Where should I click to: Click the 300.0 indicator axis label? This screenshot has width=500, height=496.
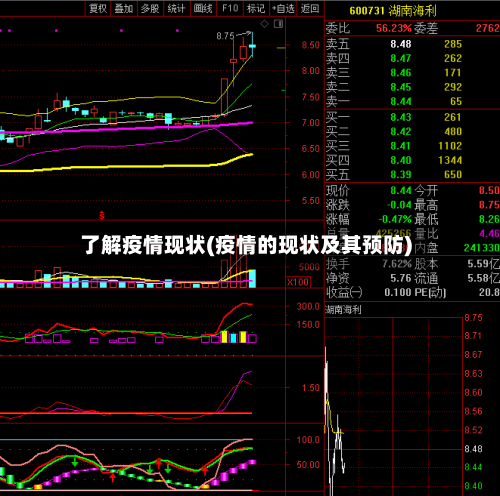[x=308, y=306]
